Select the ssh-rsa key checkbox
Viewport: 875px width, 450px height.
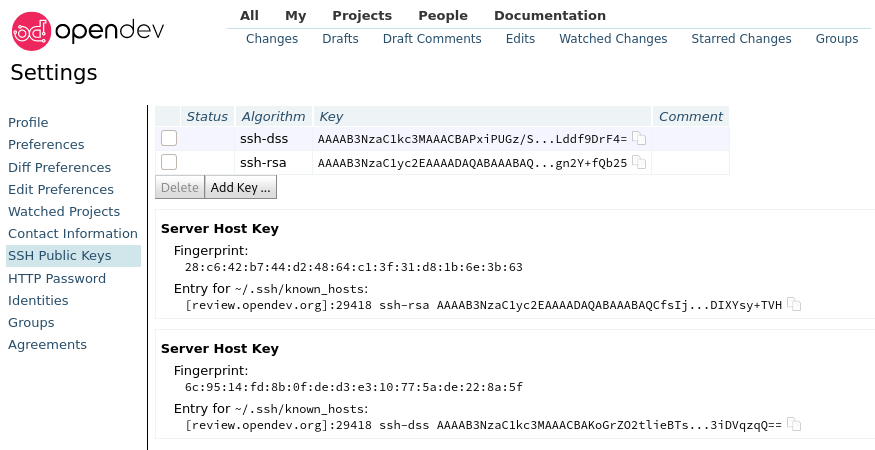pyautogui.click(x=169, y=162)
